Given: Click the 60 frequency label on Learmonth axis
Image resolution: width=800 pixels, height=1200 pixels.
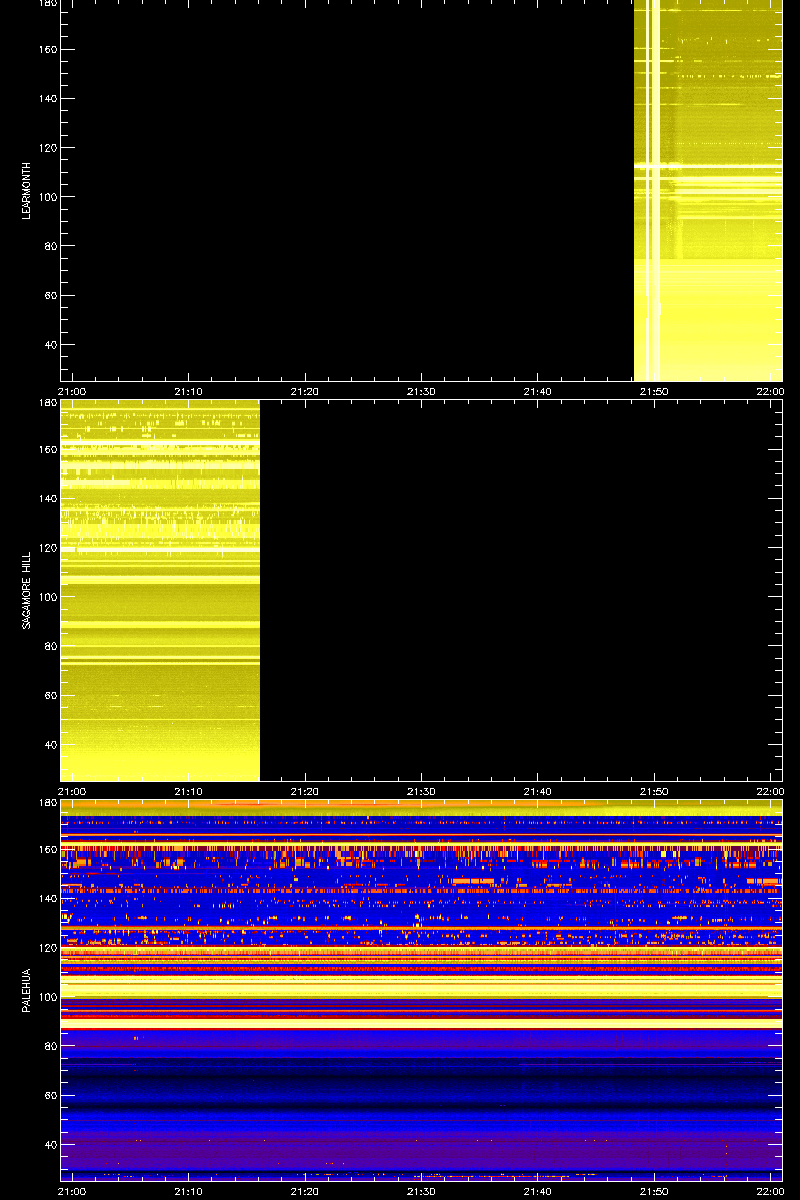Looking at the screenshot, I should pos(50,296).
